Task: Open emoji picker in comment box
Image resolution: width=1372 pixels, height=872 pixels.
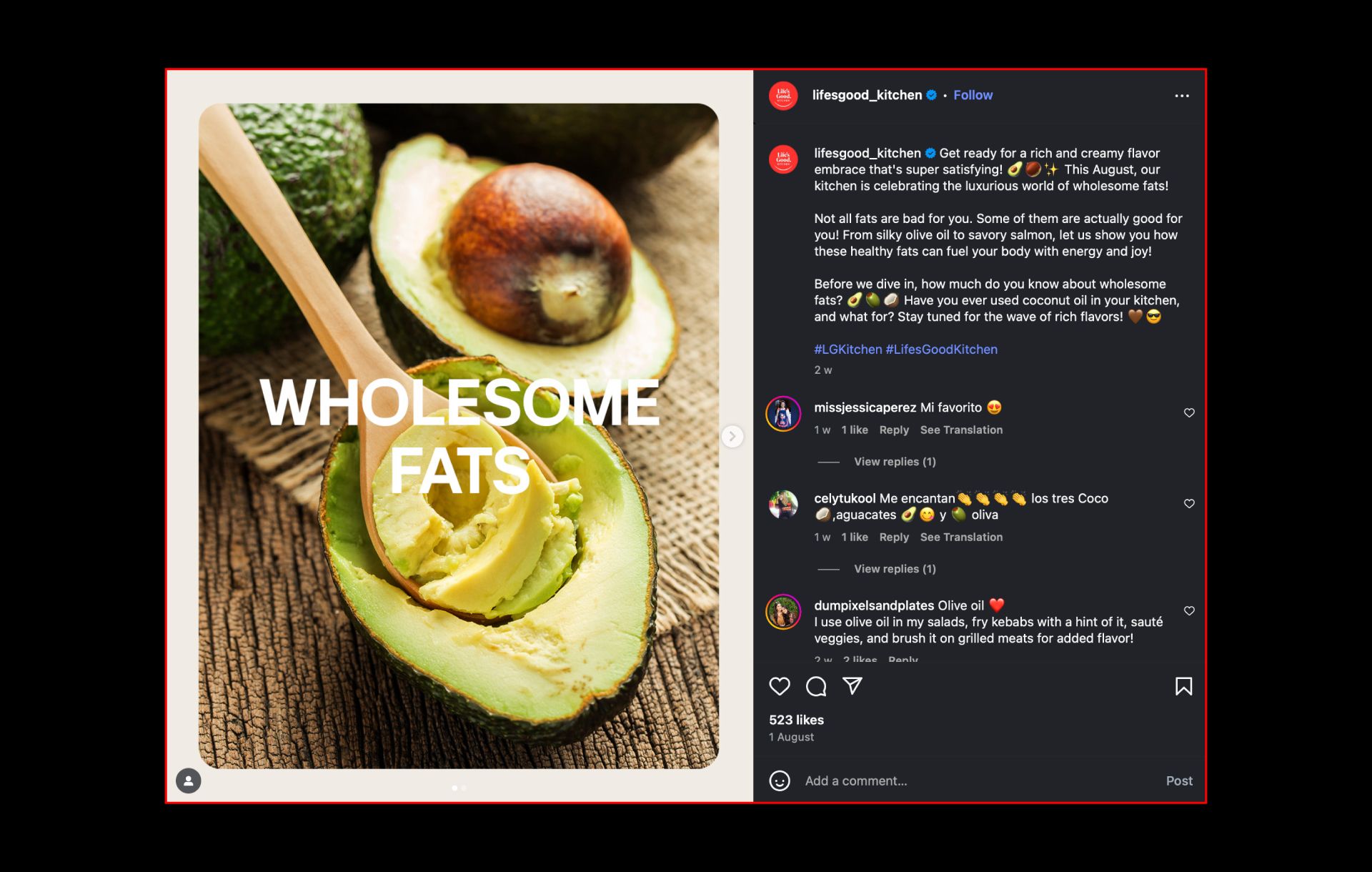Action: [780, 781]
